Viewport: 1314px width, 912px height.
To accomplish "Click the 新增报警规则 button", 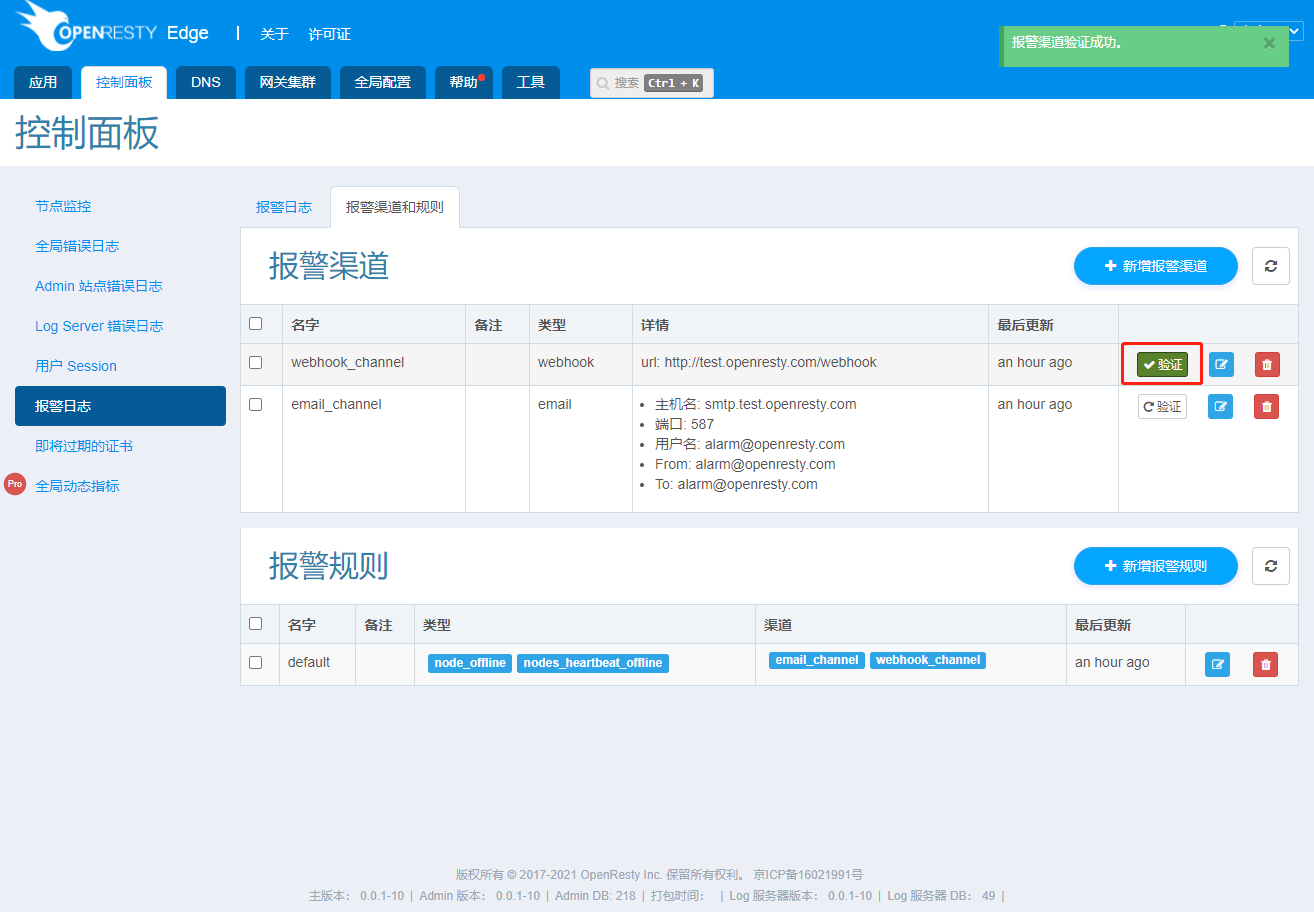I will point(1156,566).
